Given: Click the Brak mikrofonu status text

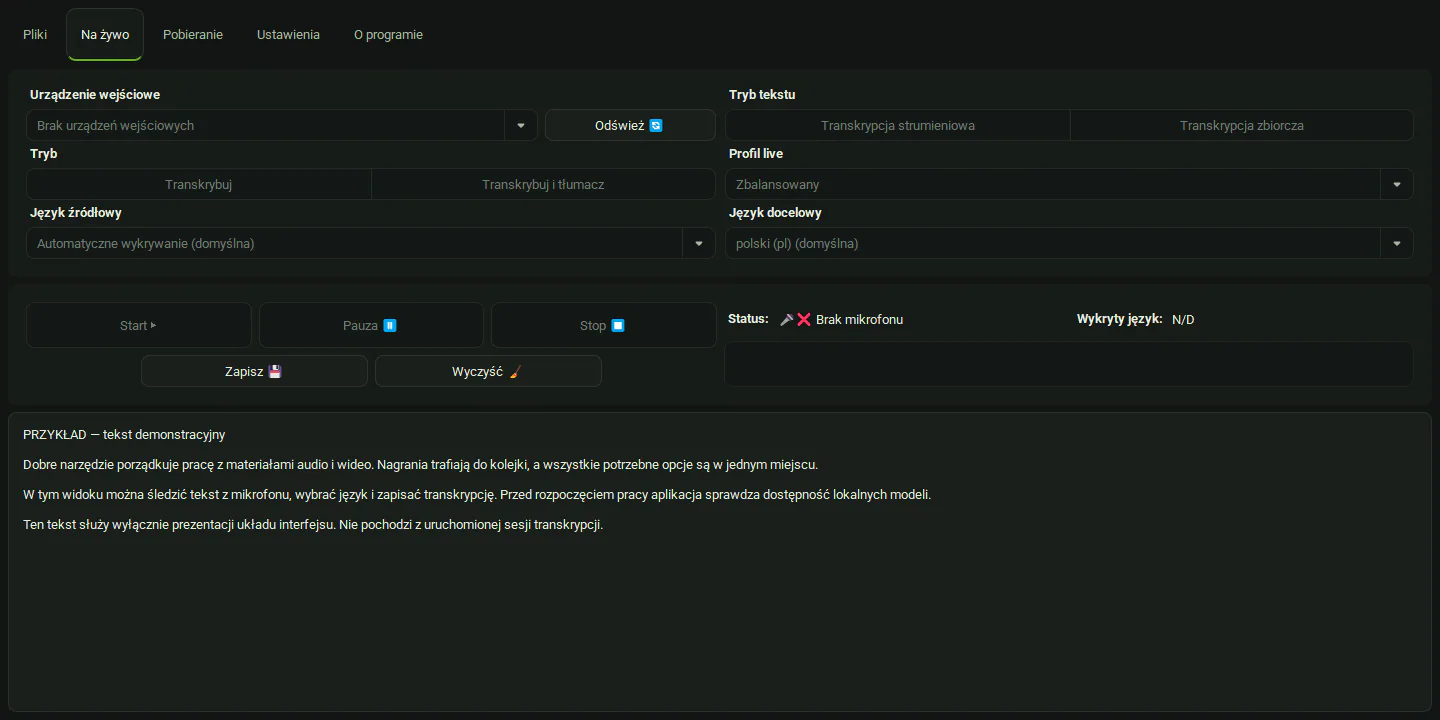Looking at the screenshot, I should 859,320.
